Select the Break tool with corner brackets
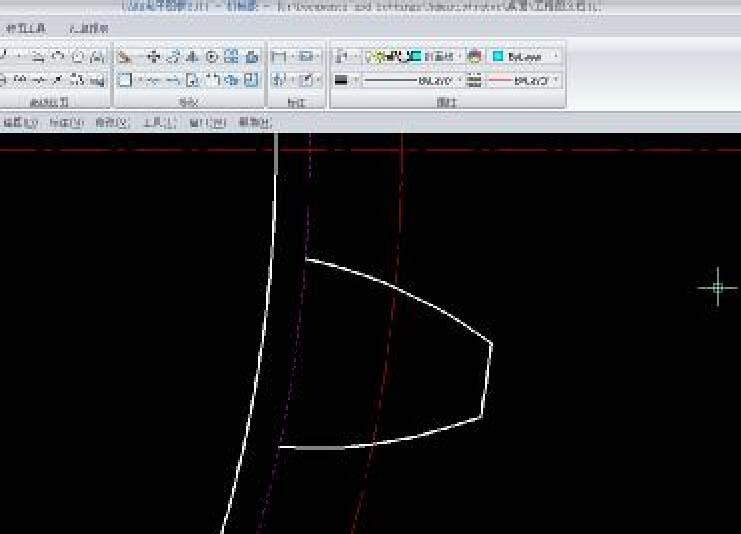 pyautogui.click(x=214, y=80)
